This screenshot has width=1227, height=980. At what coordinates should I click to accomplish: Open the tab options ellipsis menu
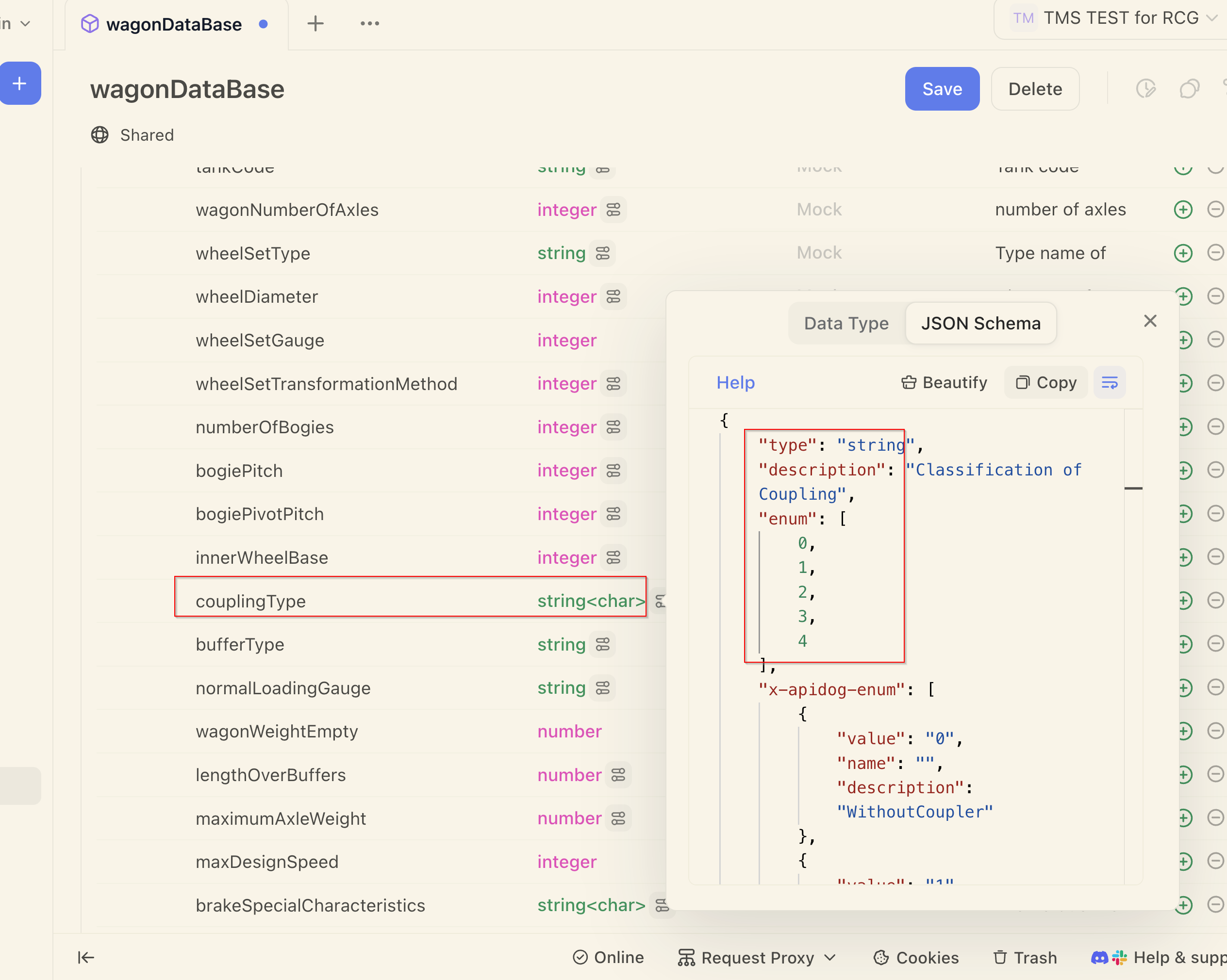click(369, 24)
